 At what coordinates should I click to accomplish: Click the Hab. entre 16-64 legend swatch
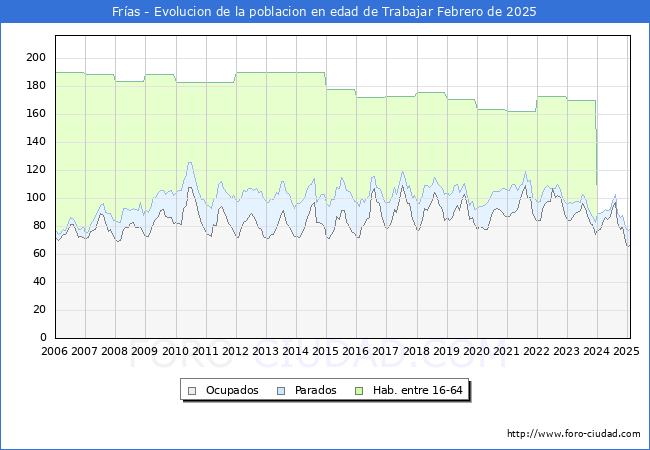(x=359, y=391)
